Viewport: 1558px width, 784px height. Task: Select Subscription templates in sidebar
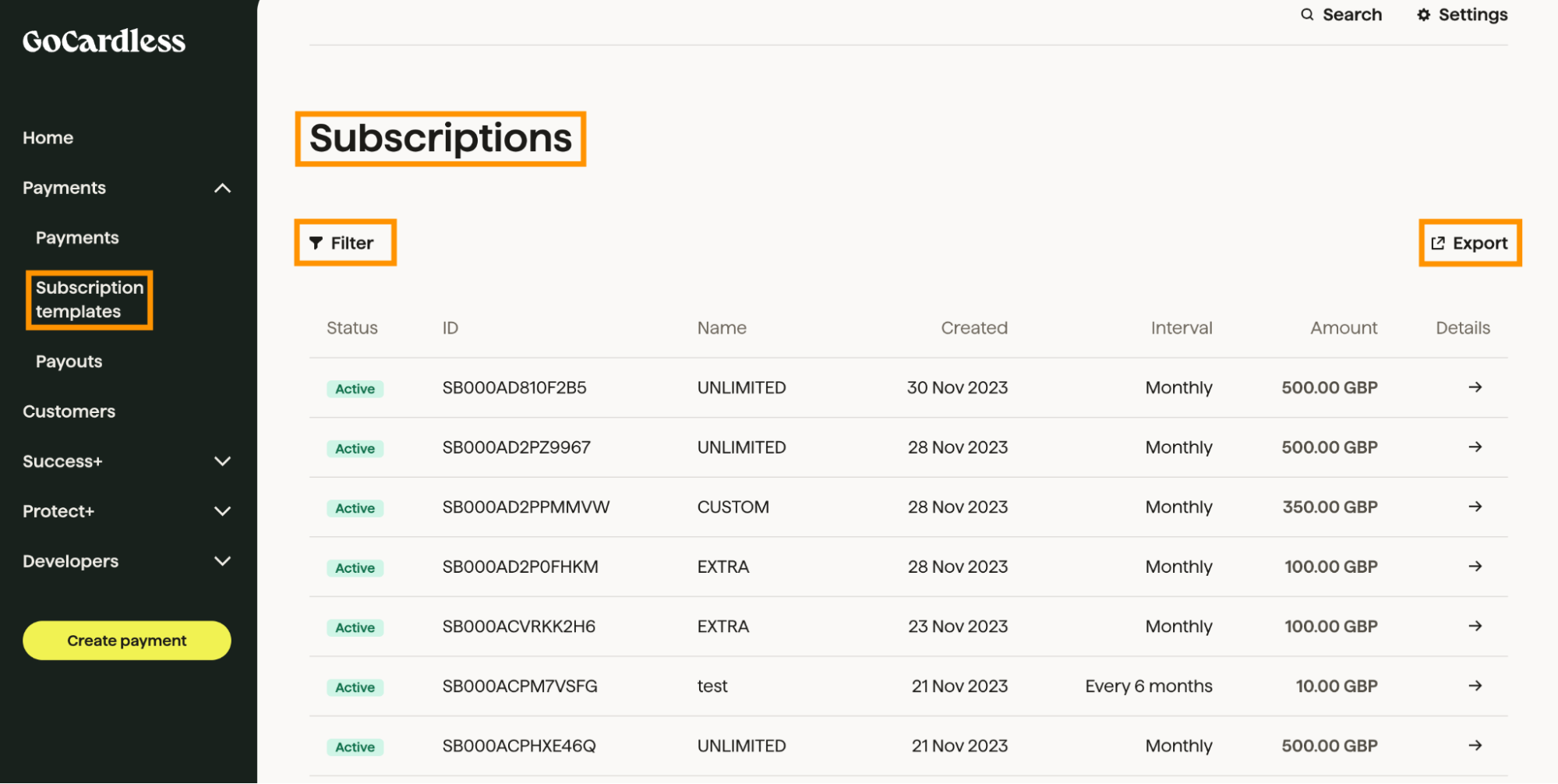pos(88,299)
